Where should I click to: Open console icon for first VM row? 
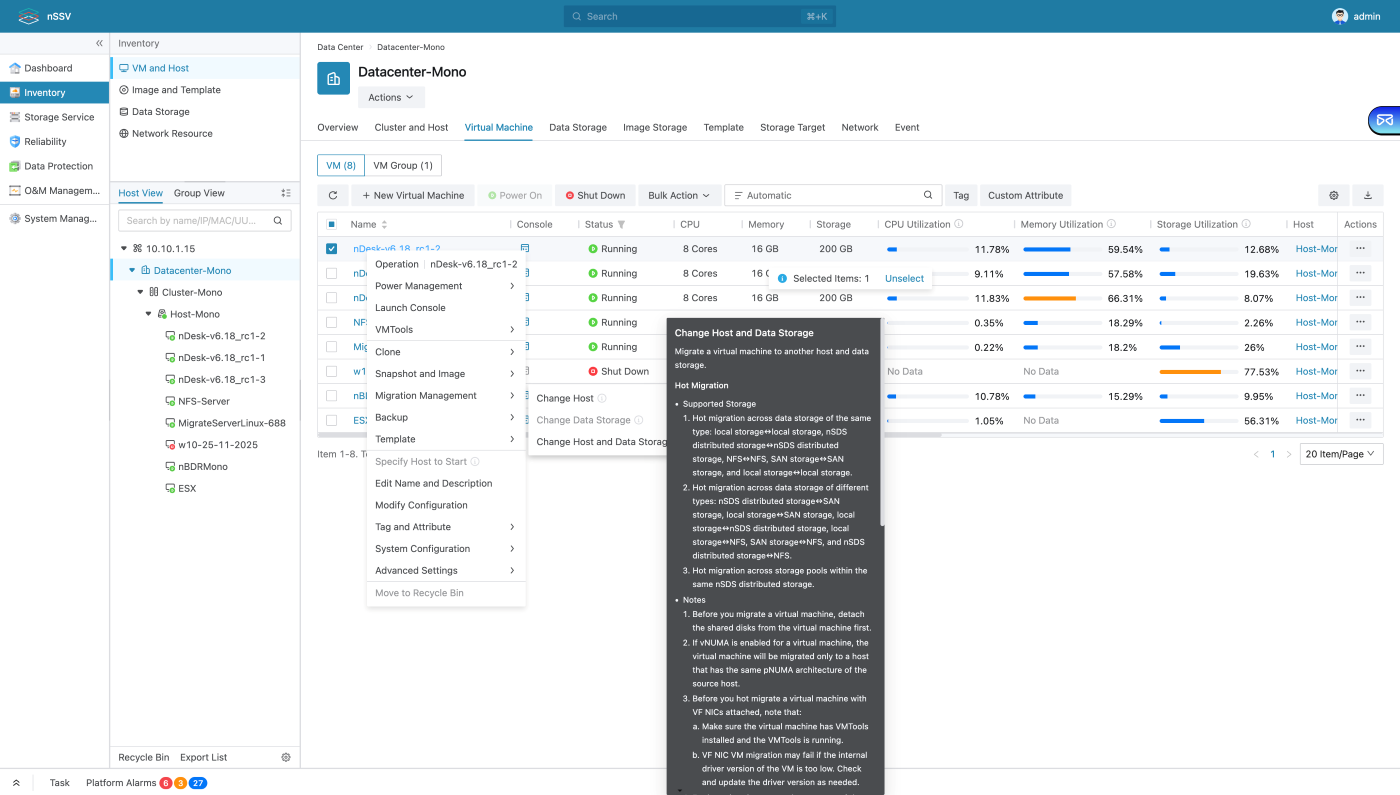coord(525,248)
